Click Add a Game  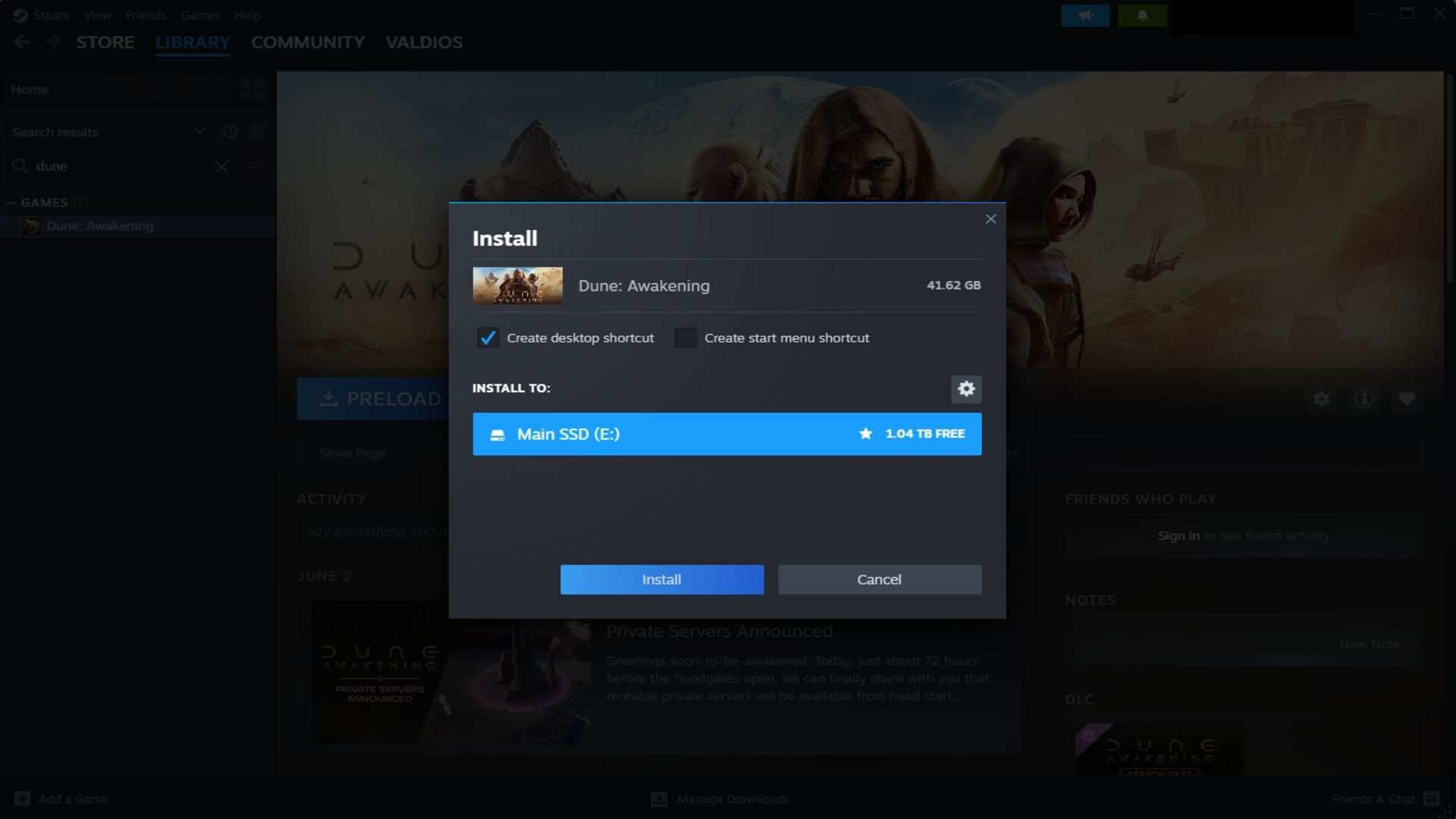[73, 799]
